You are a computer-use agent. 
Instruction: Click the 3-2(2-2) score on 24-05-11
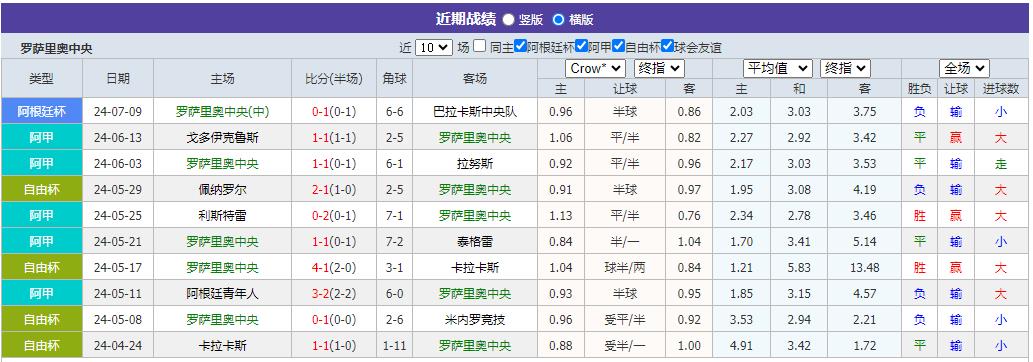point(334,293)
